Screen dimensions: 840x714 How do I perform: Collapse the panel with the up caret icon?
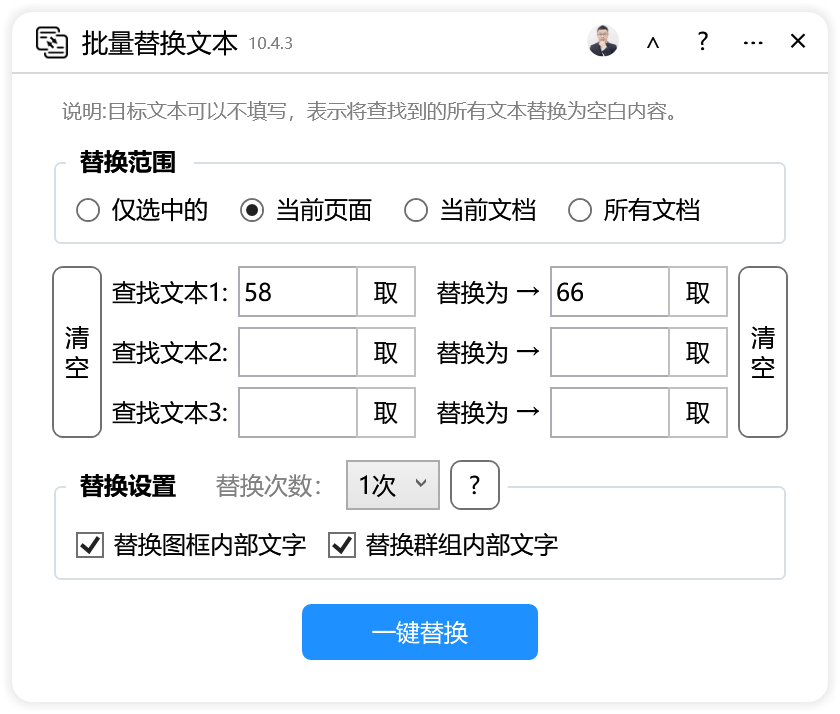(653, 42)
